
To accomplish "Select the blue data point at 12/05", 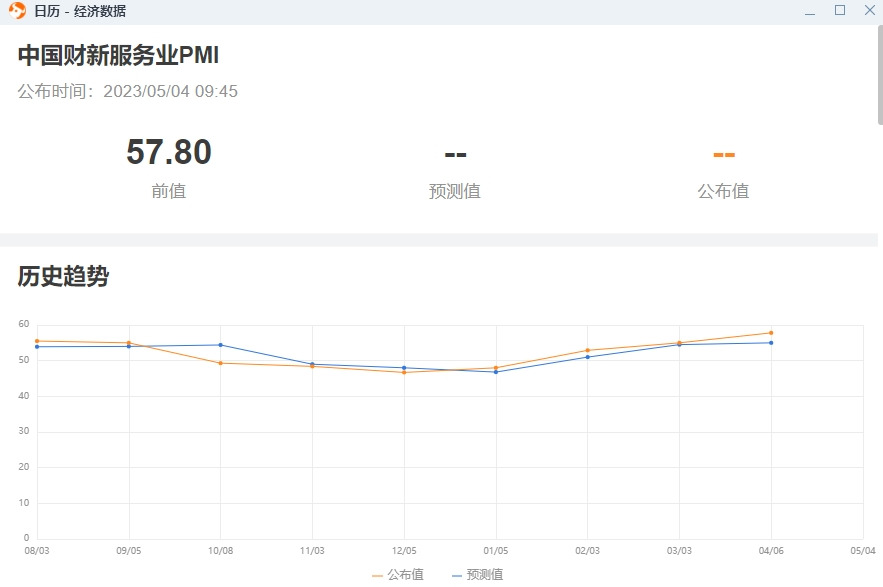I will 404,368.
